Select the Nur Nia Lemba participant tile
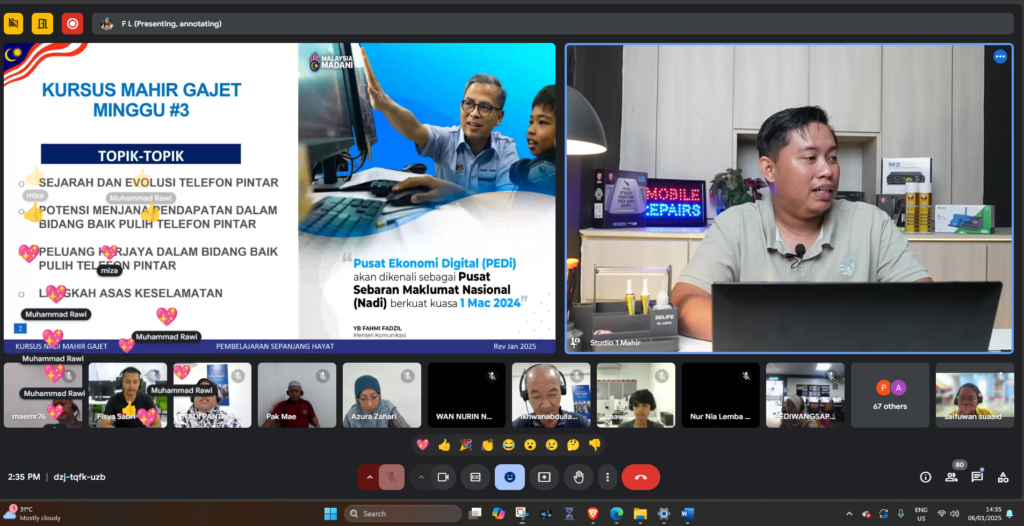 (720, 395)
